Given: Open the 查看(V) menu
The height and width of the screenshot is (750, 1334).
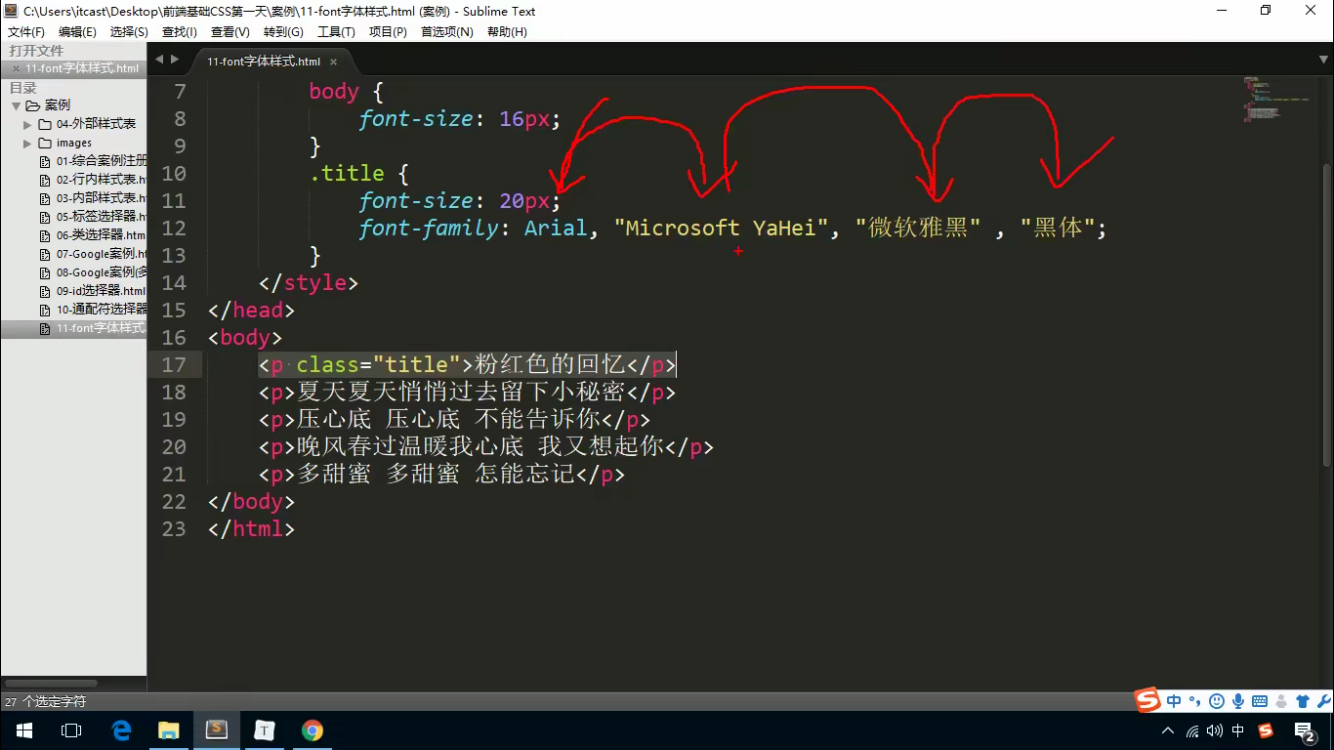Looking at the screenshot, I should [230, 32].
